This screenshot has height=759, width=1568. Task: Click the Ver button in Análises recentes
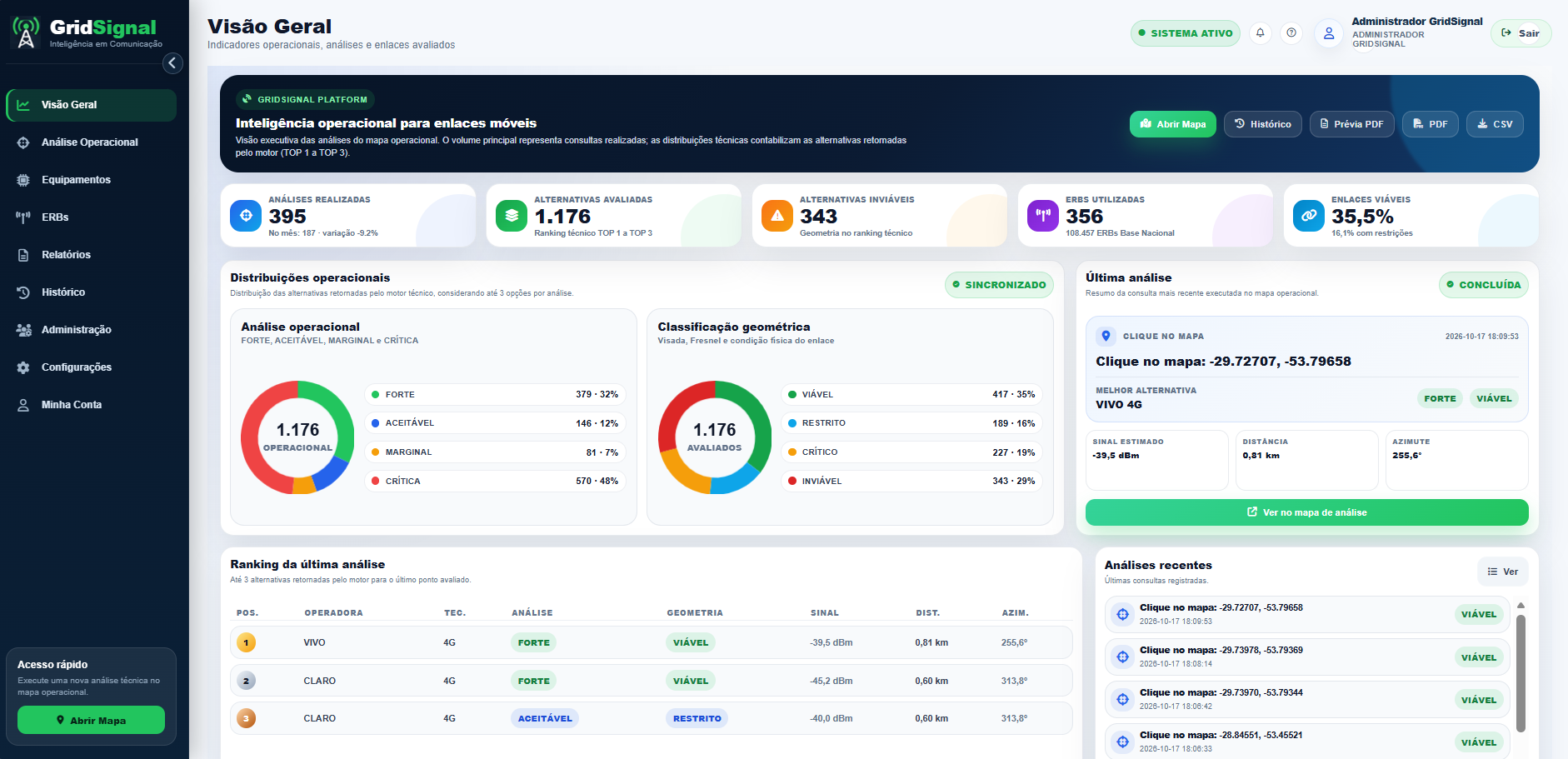click(1503, 572)
